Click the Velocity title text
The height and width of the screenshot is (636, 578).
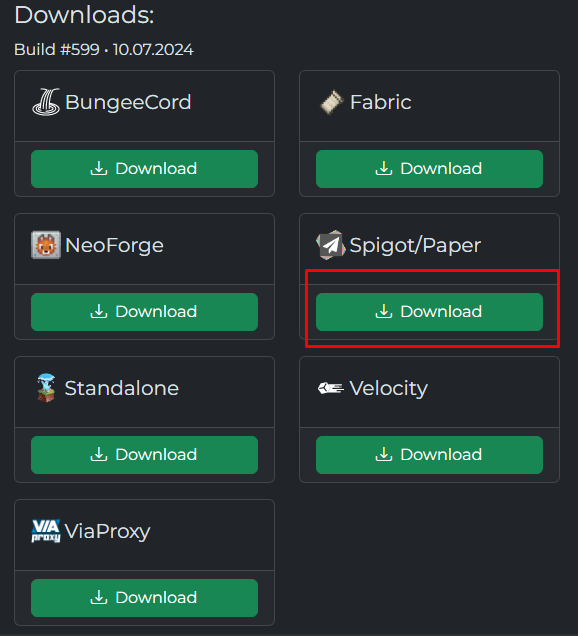click(388, 389)
